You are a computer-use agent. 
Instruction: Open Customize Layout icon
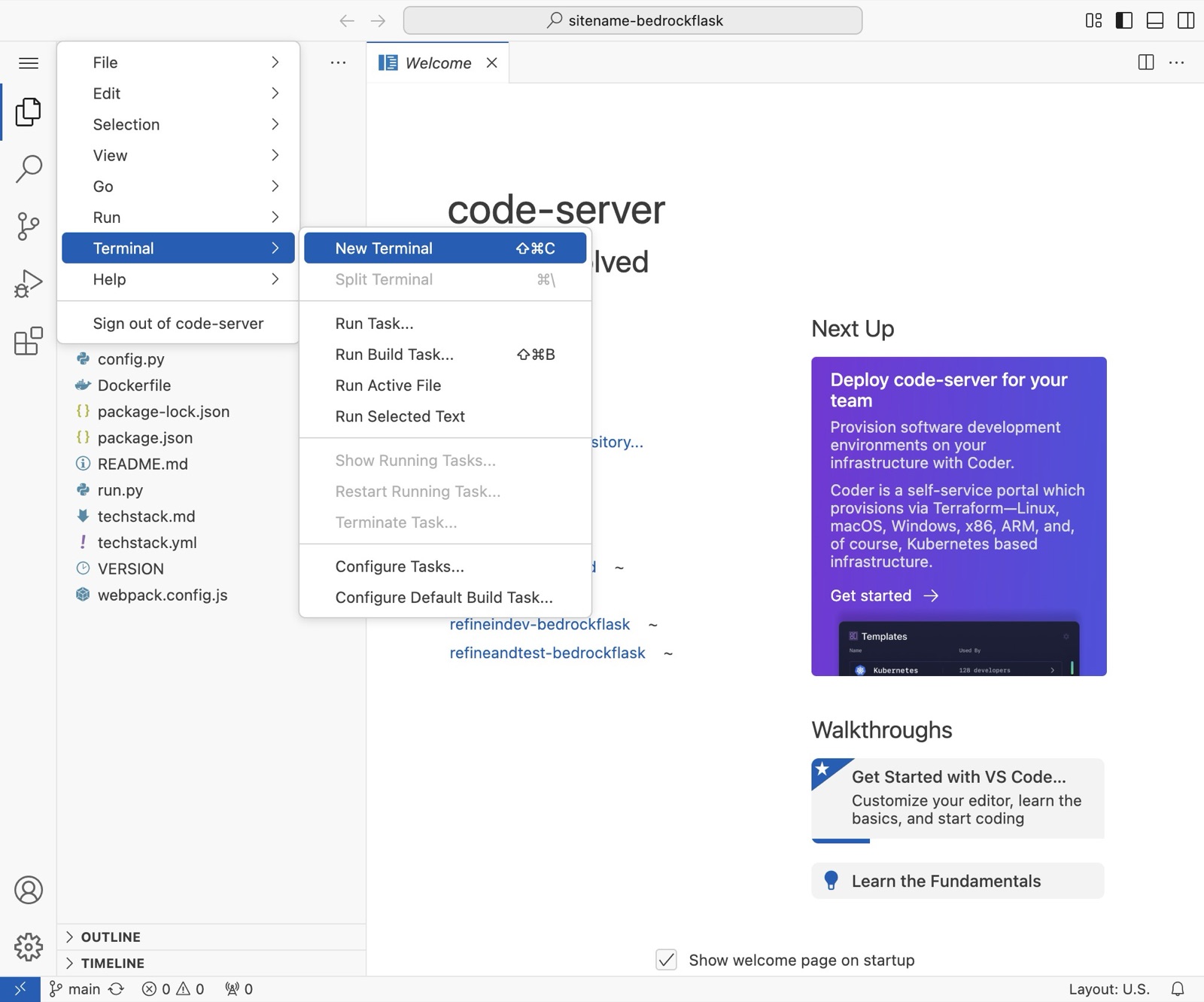(1094, 21)
